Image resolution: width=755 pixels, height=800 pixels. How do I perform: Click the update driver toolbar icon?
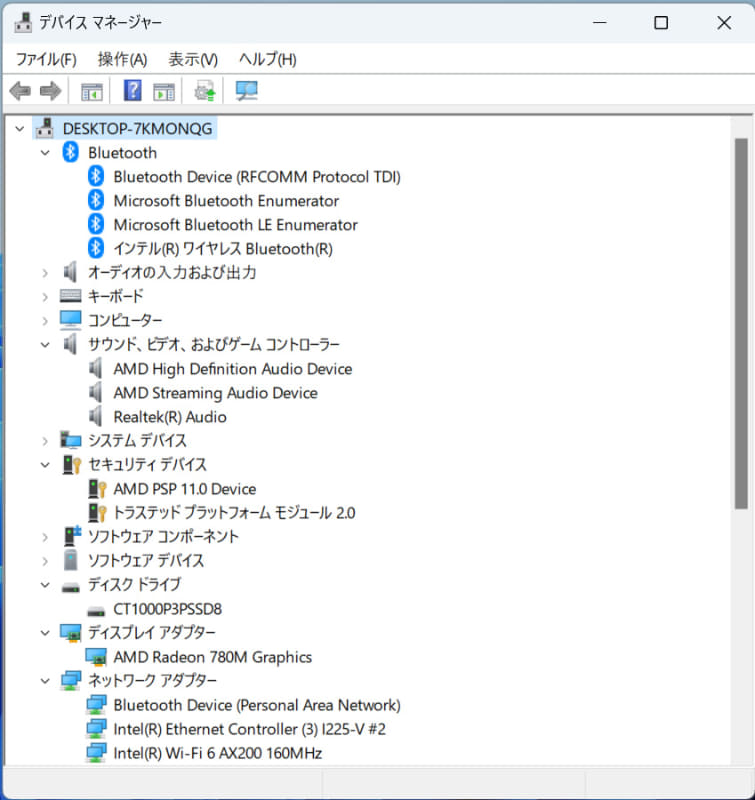point(205,91)
